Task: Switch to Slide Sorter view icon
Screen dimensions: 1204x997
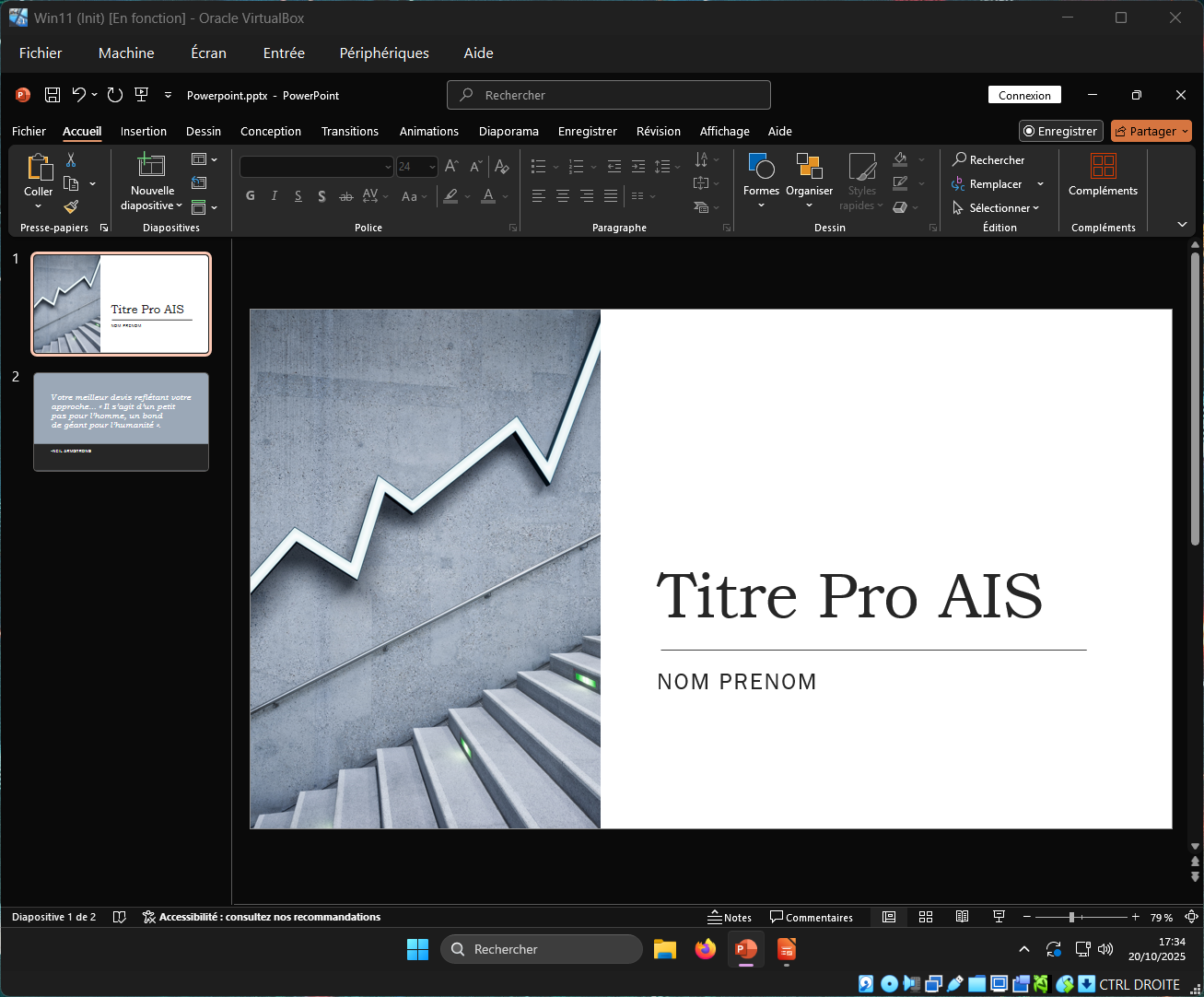Action: (926, 917)
